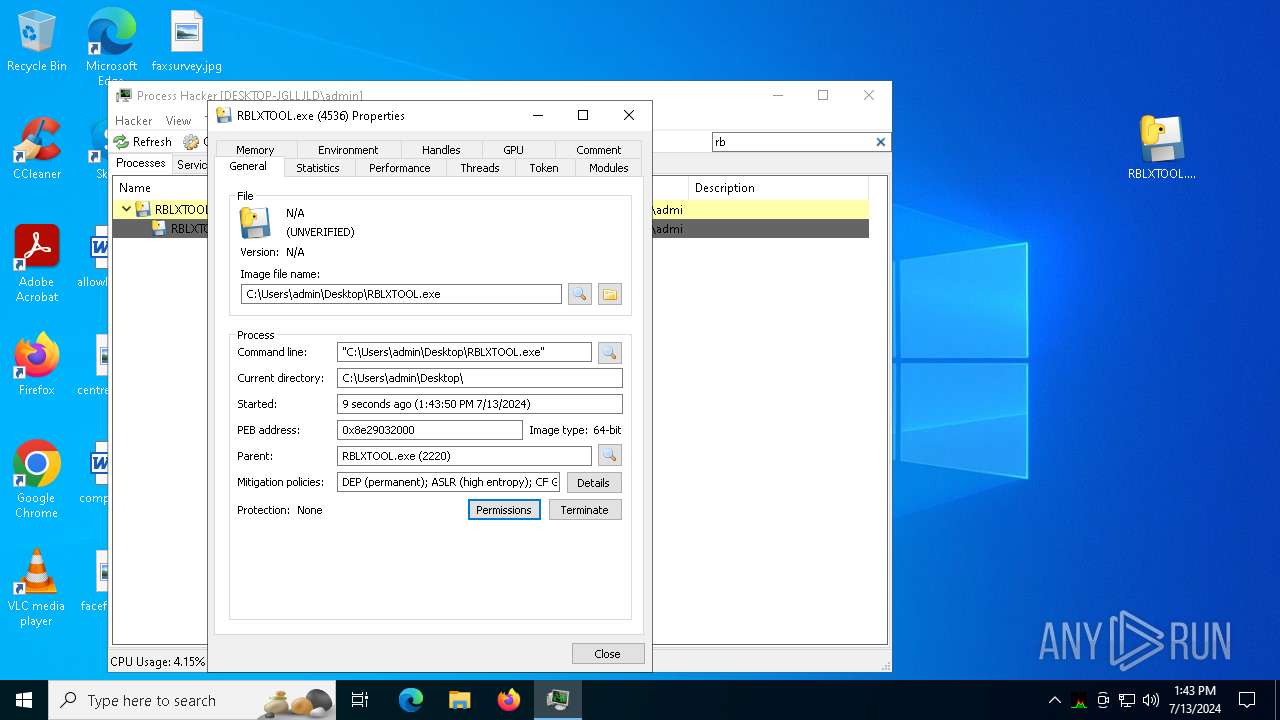This screenshot has width=1280, height=720.
Task: Switch to the Comment tab
Action: pos(598,150)
